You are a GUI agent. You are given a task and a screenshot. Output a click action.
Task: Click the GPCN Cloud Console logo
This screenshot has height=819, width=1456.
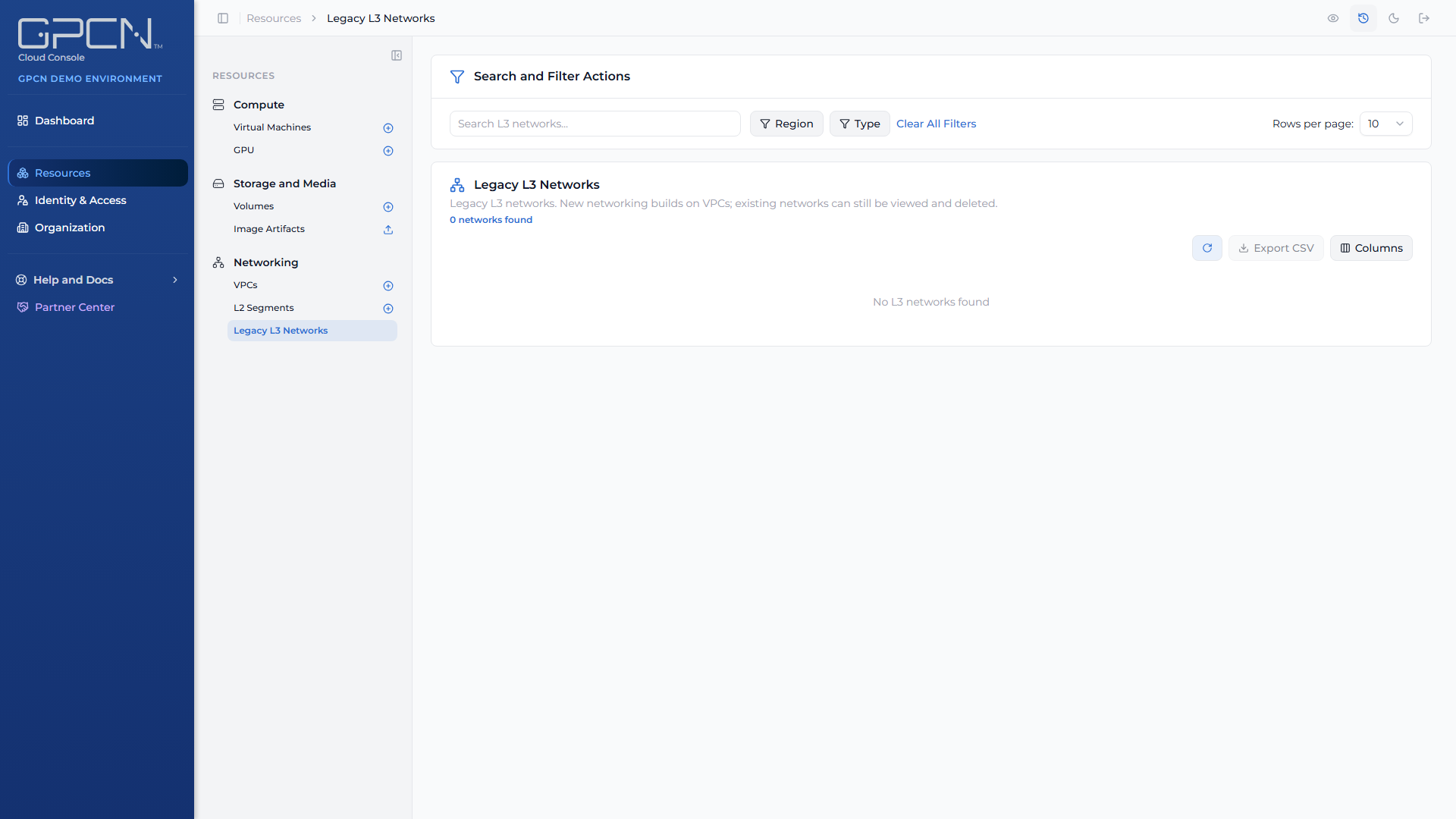coord(89,39)
